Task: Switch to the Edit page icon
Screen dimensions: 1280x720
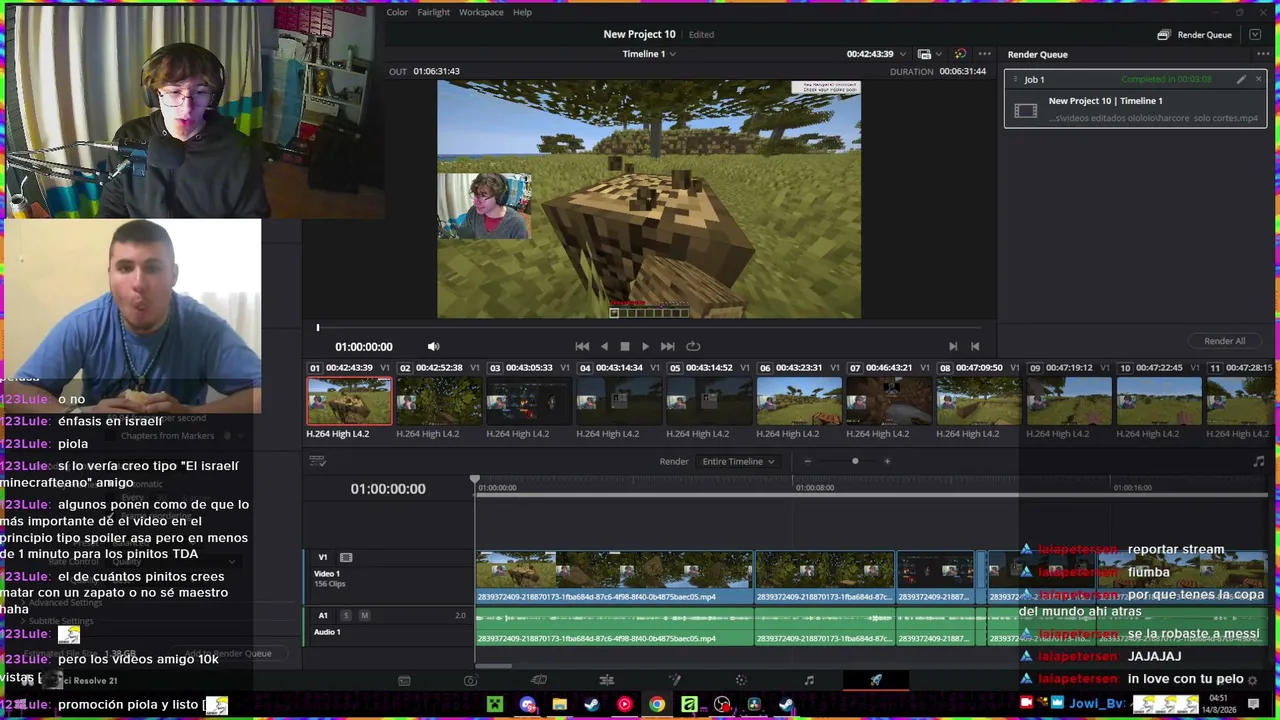Action: pyautogui.click(x=606, y=681)
